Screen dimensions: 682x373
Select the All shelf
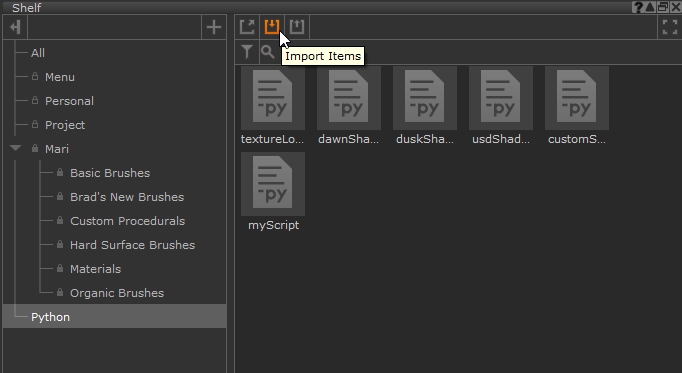(x=38, y=53)
